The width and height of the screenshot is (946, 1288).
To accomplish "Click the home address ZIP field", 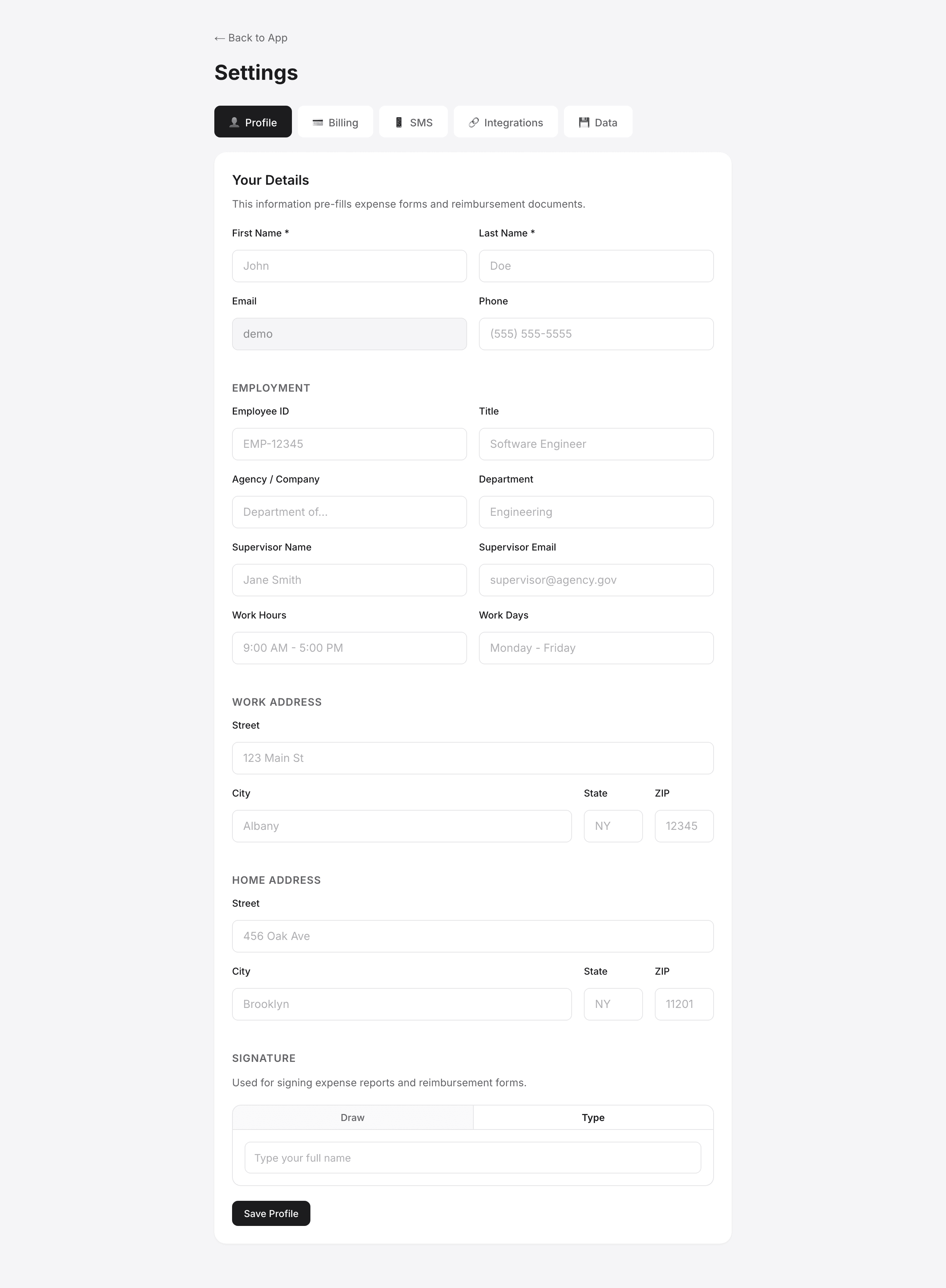I will tap(684, 1004).
